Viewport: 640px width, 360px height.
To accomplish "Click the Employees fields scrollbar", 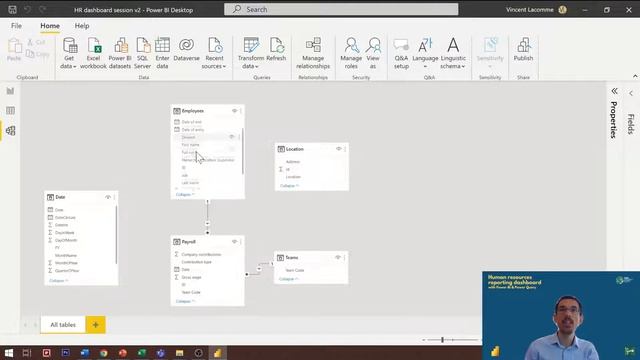I will 242,151.
